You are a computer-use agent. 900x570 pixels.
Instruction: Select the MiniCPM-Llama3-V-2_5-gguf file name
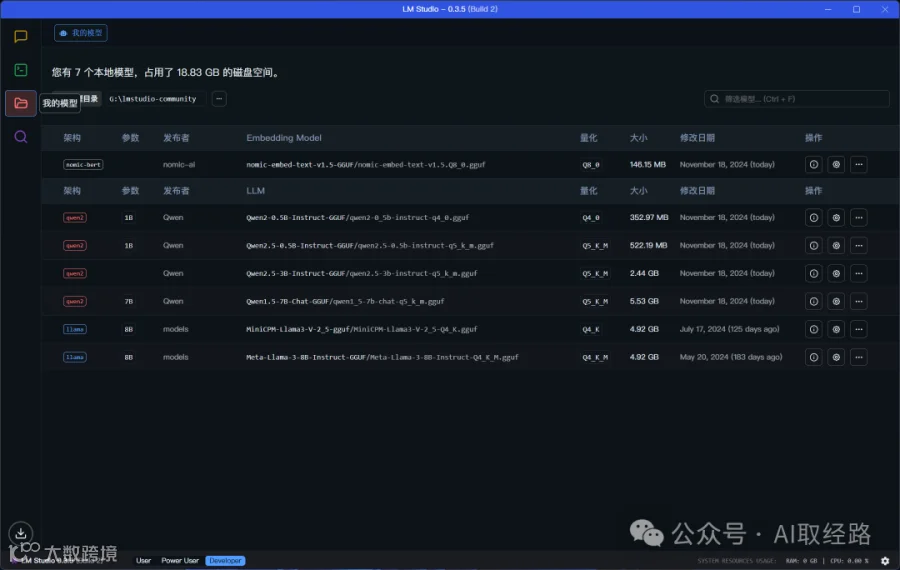[x=362, y=329]
